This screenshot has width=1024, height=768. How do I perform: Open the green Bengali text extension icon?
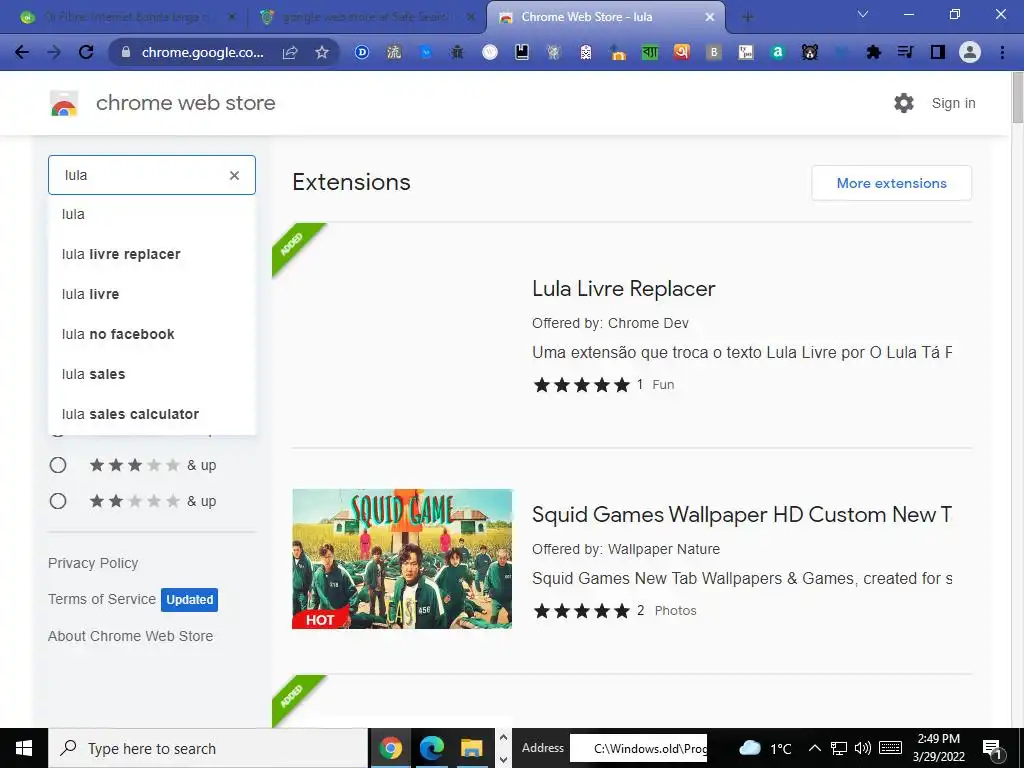pyautogui.click(x=650, y=52)
